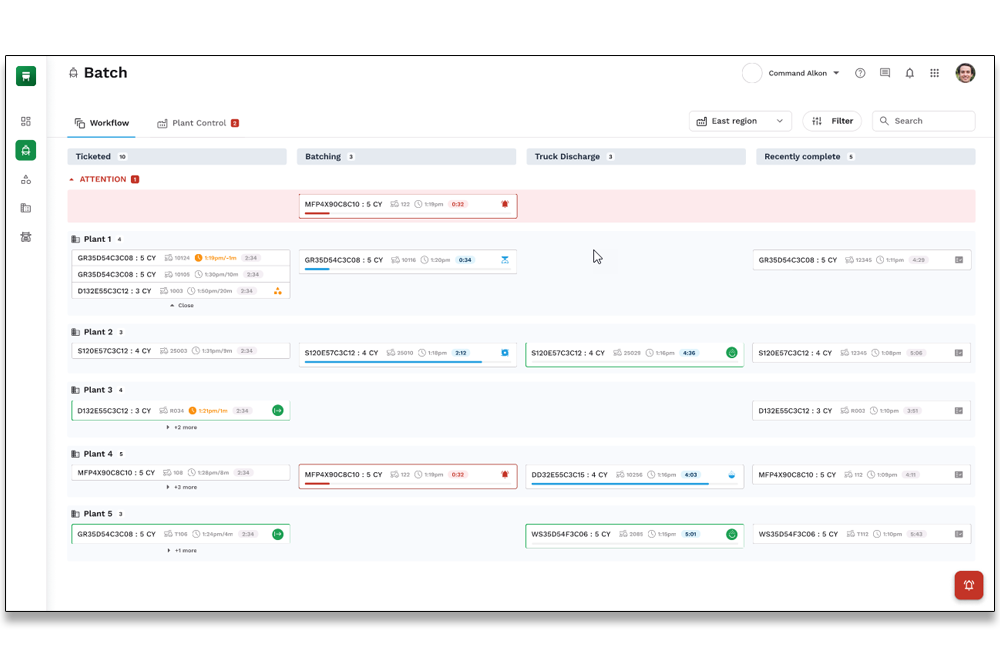1000x667 pixels.
Task: Select the materials shapes icon in sidebar
Action: [x=26, y=179]
